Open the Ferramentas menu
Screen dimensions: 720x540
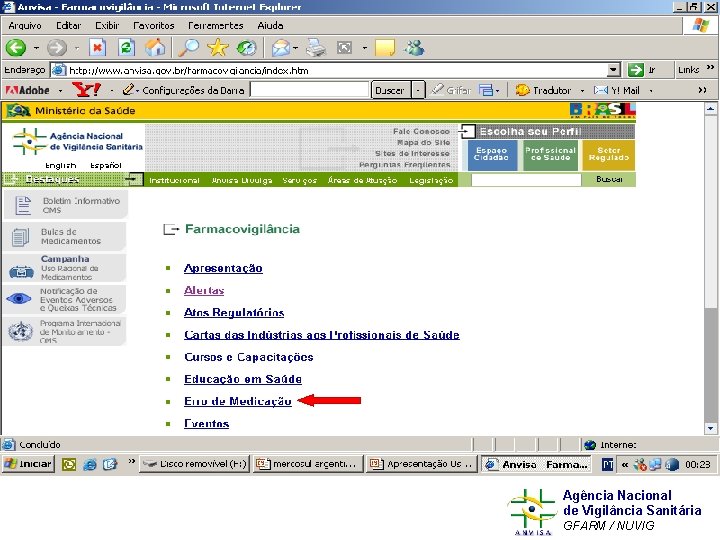click(x=215, y=26)
